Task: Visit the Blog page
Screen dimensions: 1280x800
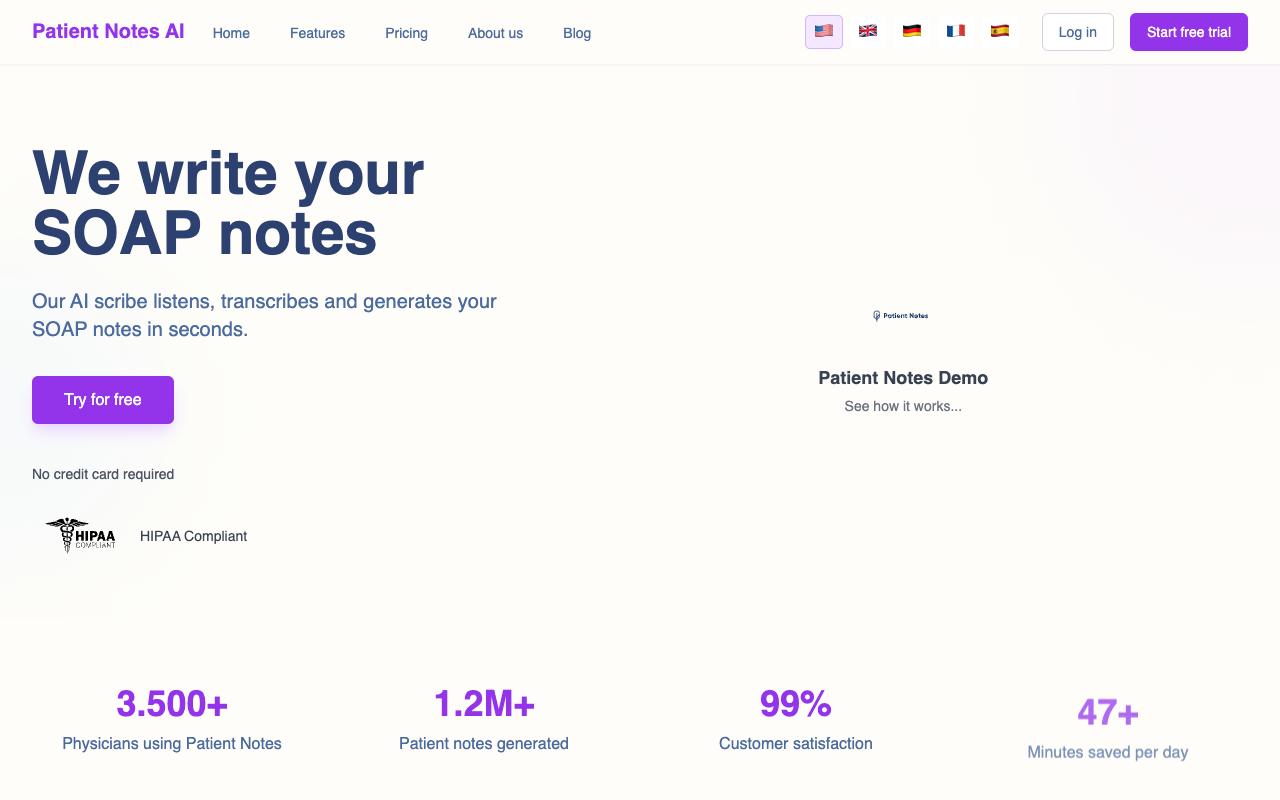Action: coord(577,33)
